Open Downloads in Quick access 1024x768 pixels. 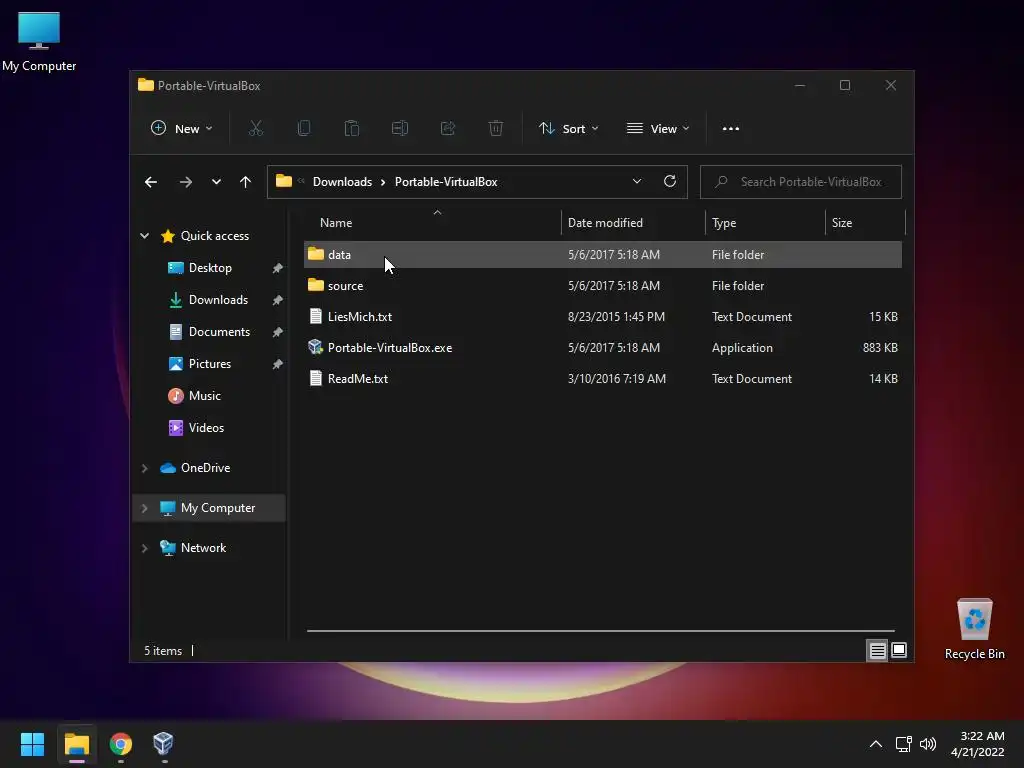tap(218, 300)
